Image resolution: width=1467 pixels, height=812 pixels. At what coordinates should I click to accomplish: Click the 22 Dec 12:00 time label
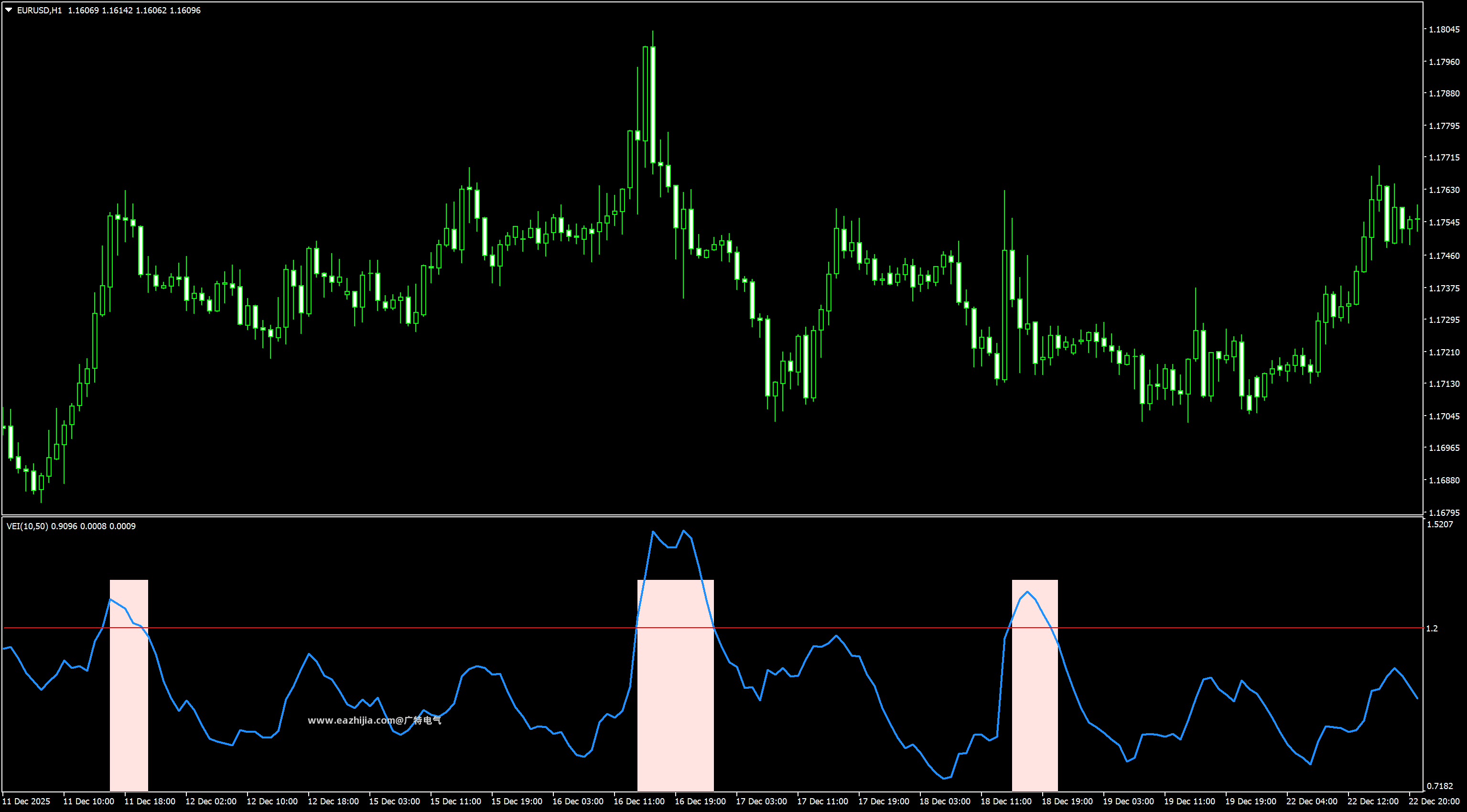point(1373,802)
